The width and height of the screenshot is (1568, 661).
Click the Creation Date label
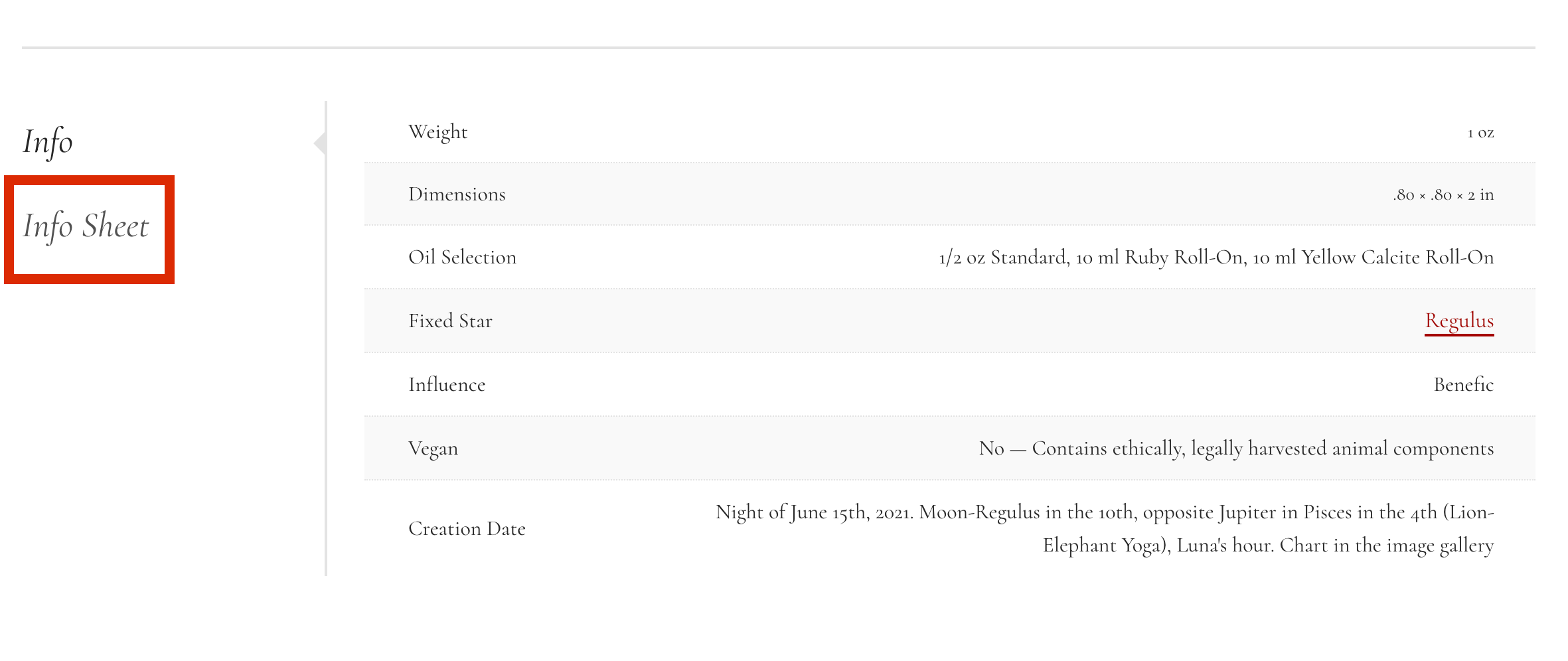click(467, 529)
